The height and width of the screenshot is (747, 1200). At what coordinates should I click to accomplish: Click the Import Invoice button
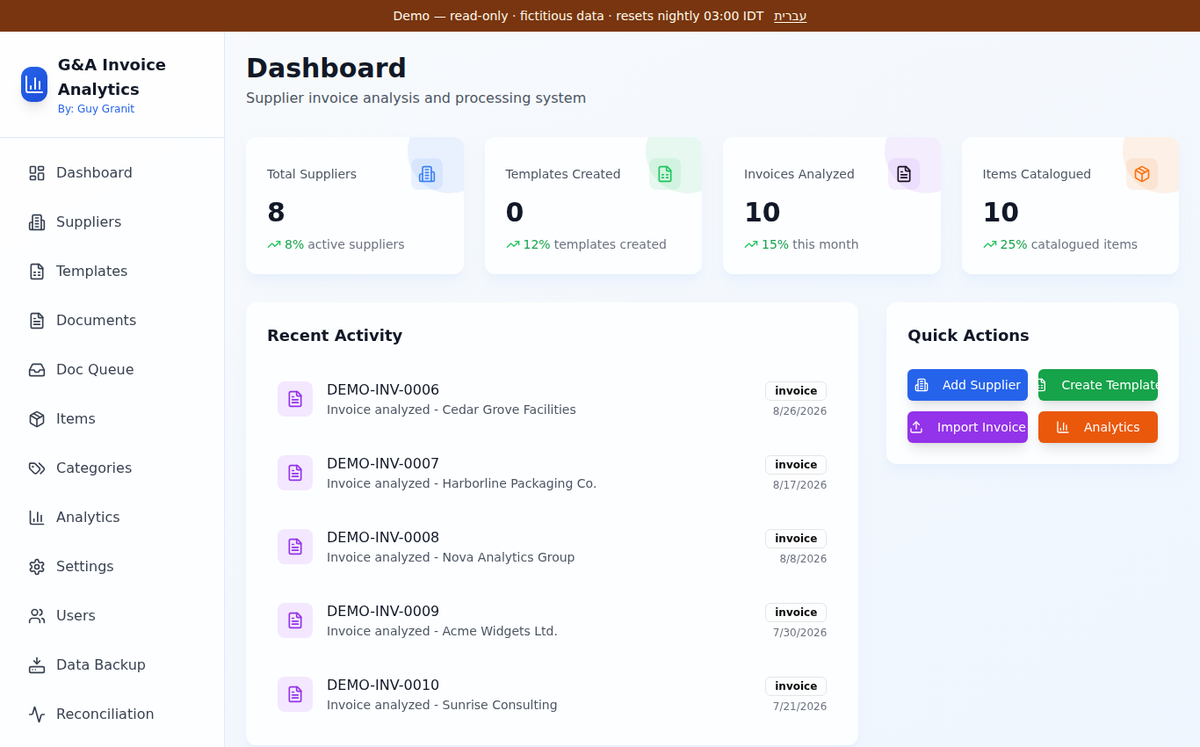coord(967,427)
